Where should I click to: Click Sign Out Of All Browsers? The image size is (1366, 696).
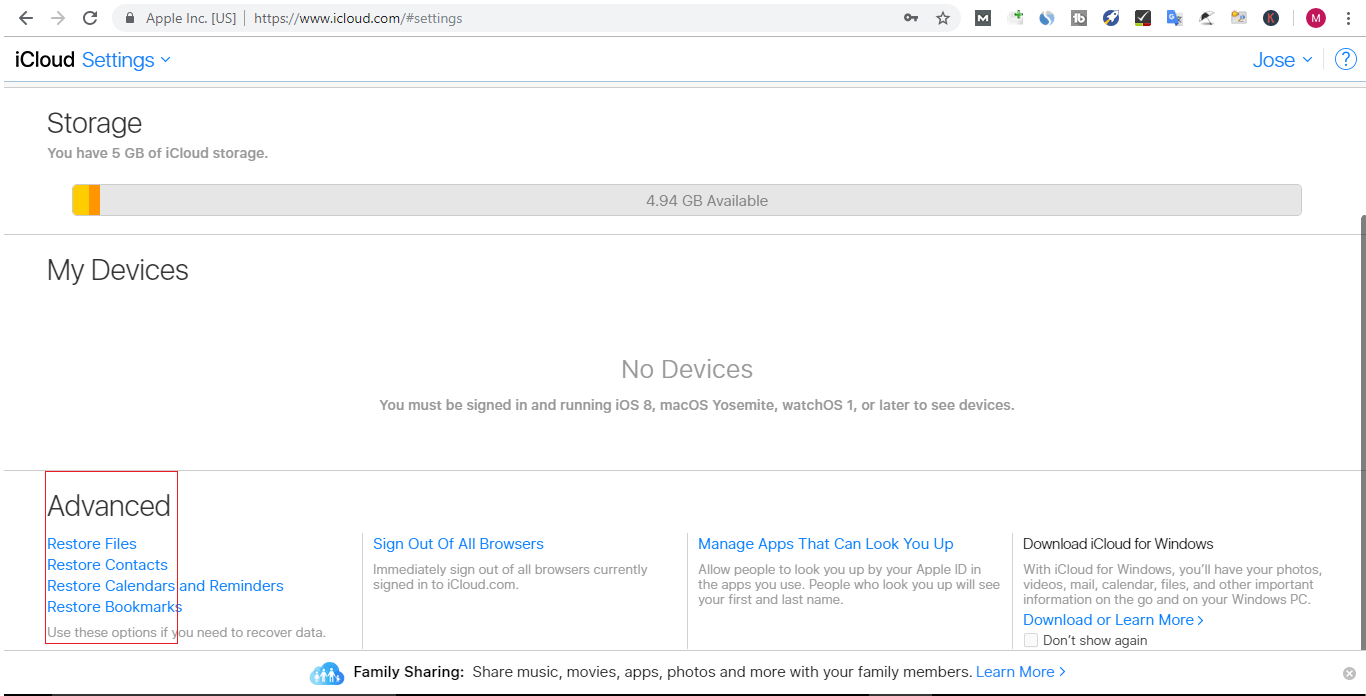coord(458,544)
